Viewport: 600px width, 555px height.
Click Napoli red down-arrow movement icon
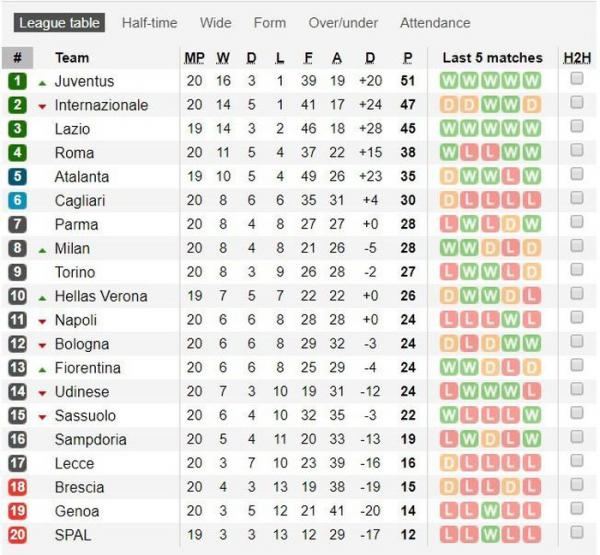pyautogui.click(x=42, y=321)
